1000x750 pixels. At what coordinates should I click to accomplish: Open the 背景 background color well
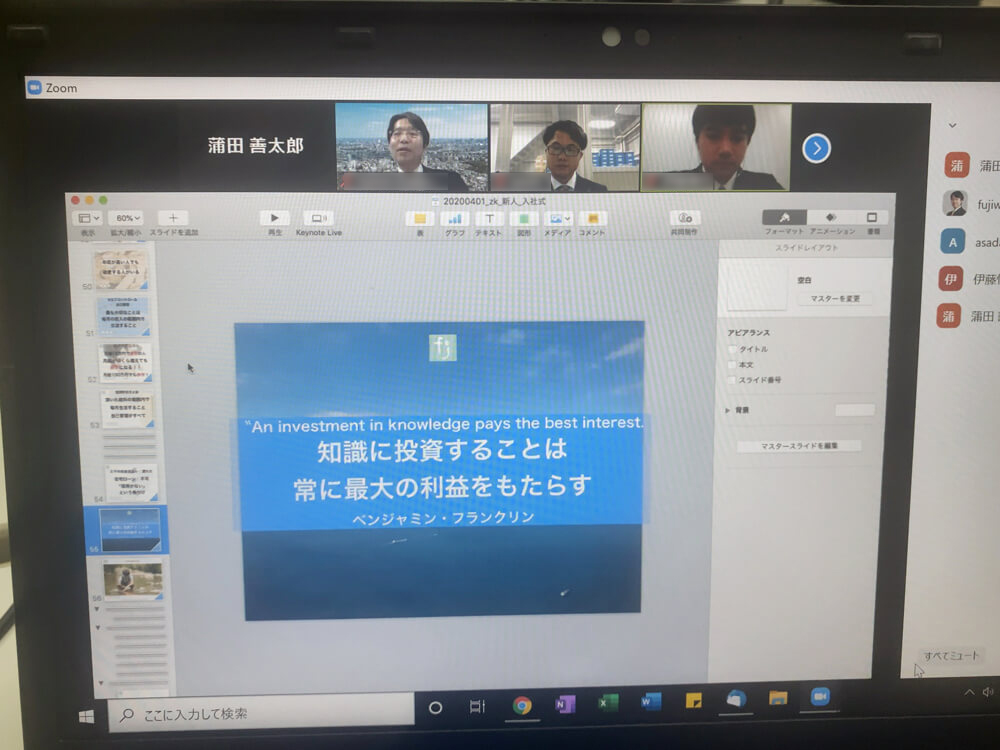pyautogui.click(x=855, y=410)
